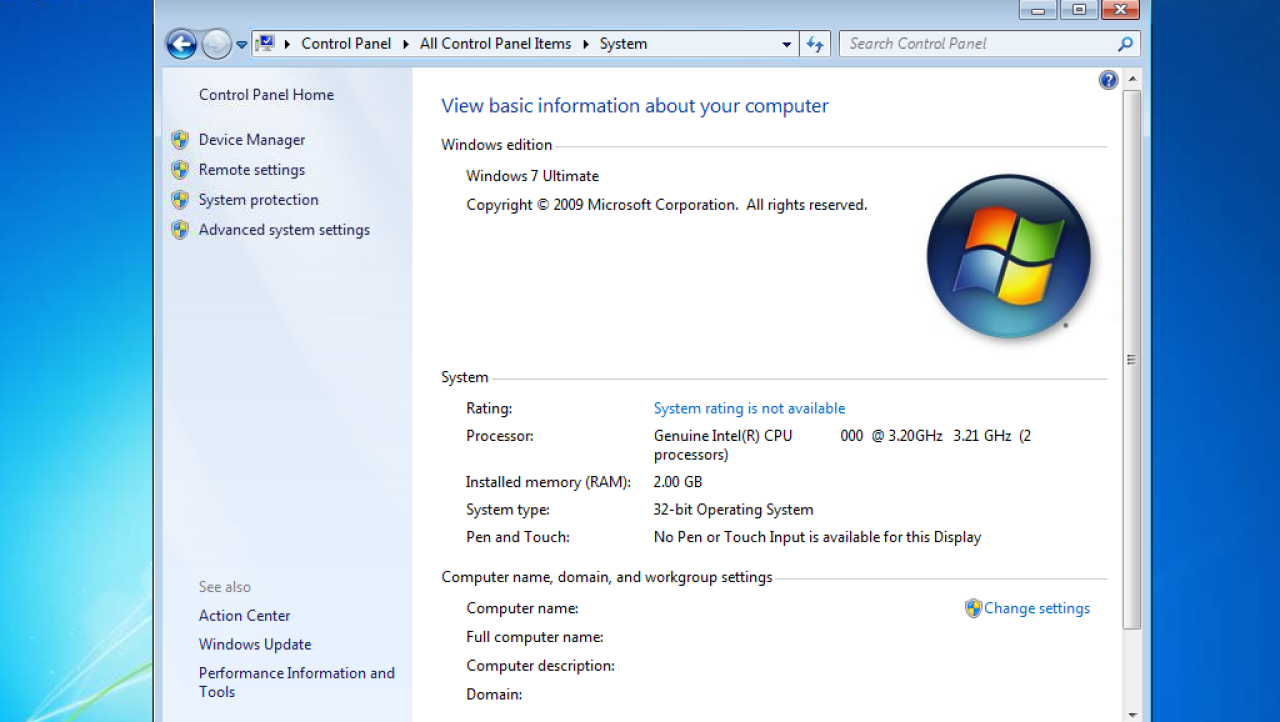This screenshot has height=722, width=1280.
Task: Click the shield icon beside System protection
Action: point(180,200)
